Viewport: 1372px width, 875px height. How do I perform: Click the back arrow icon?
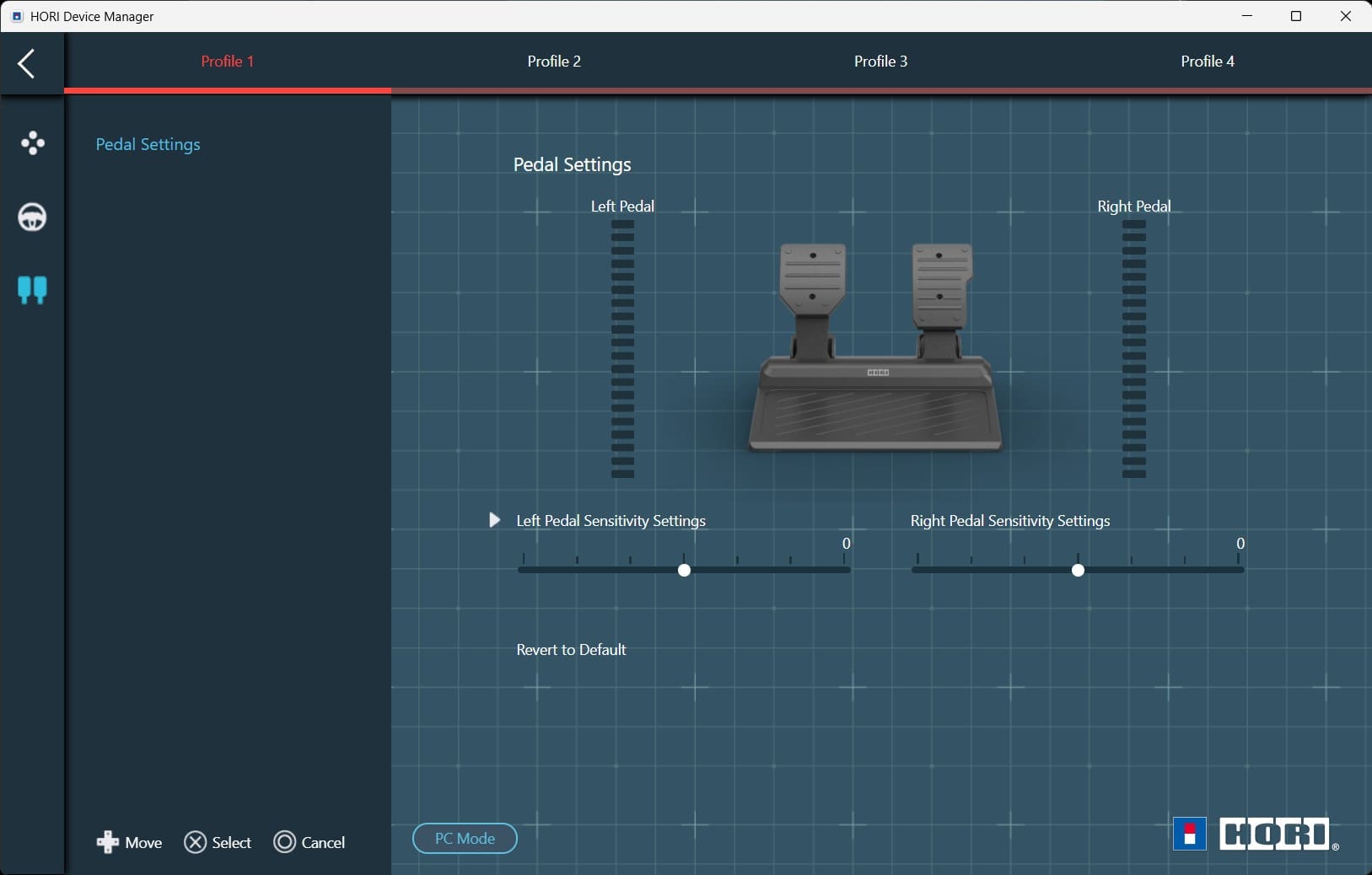pyautogui.click(x=27, y=63)
